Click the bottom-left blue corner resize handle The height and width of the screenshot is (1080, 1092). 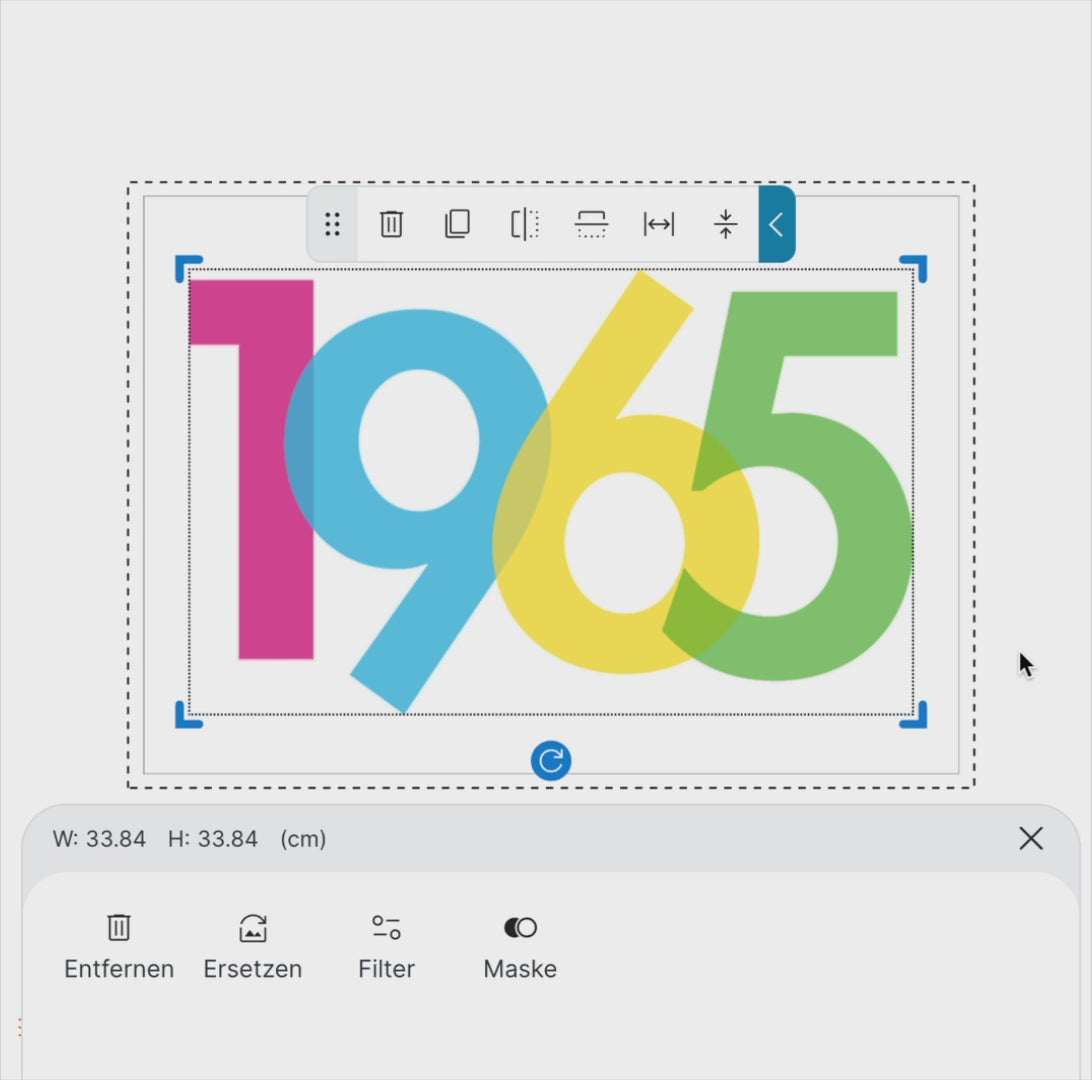187,716
